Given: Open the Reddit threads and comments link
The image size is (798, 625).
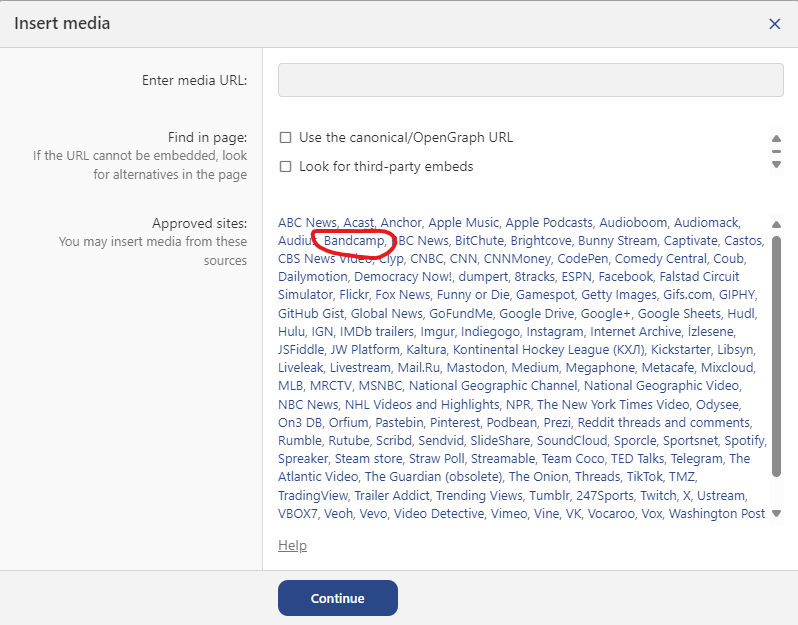Looking at the screenshot, I should coord(664,422).
